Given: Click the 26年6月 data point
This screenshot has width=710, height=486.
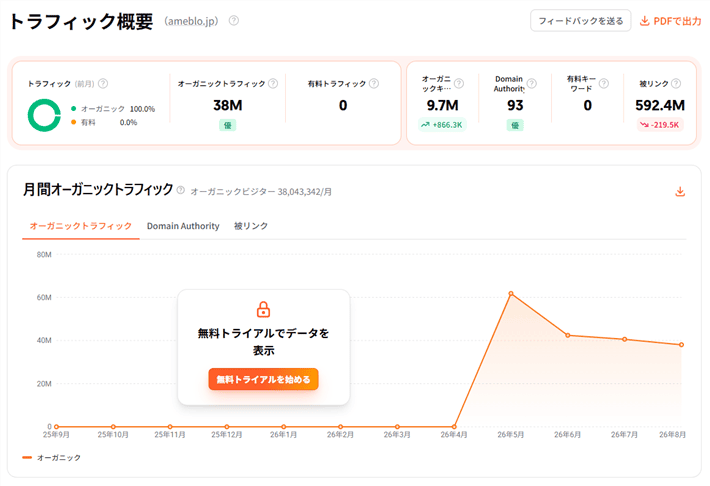Looking at the screenshot, I should pos(568,336).
